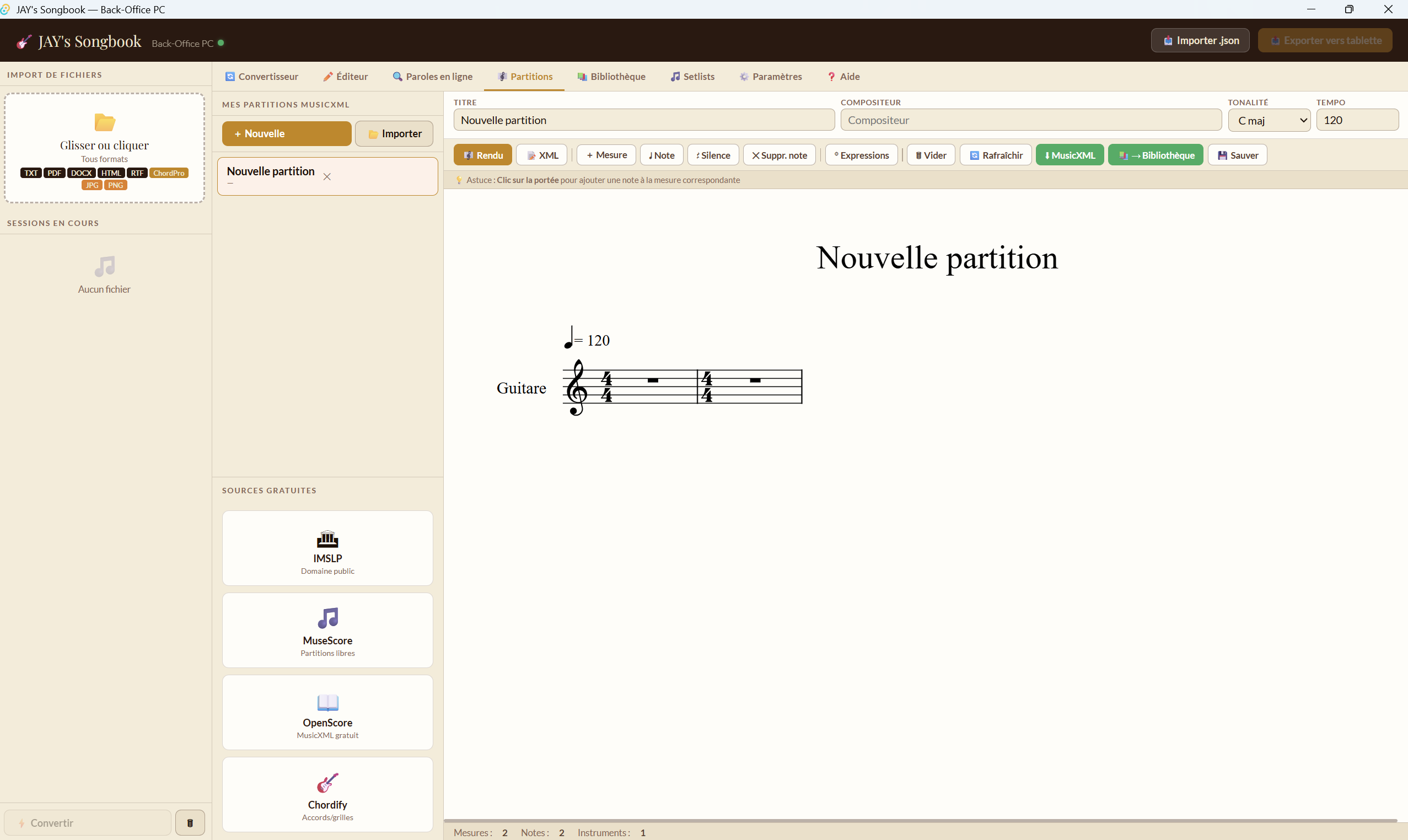Click the horizontal scrollbar below the score
Screen dimensions: 1408x840
[920, 820]
